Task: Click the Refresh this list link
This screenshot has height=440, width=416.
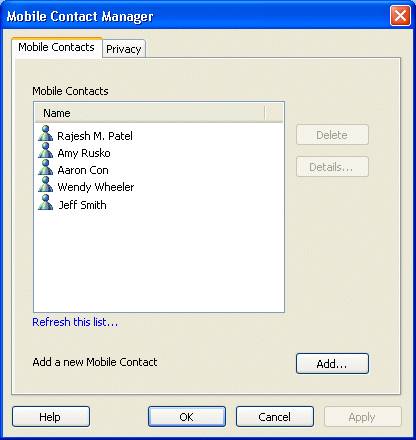Action: (75, 322)
